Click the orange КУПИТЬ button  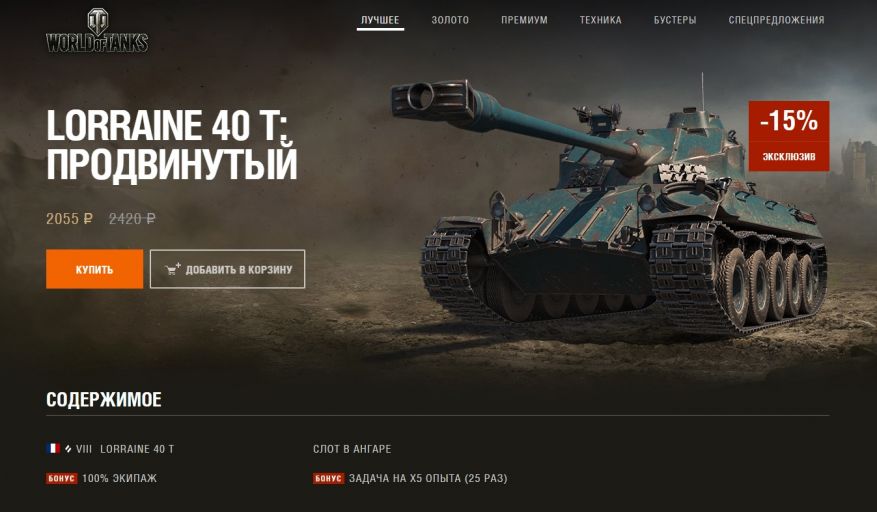pyautogui.click(x=95, y=269)
